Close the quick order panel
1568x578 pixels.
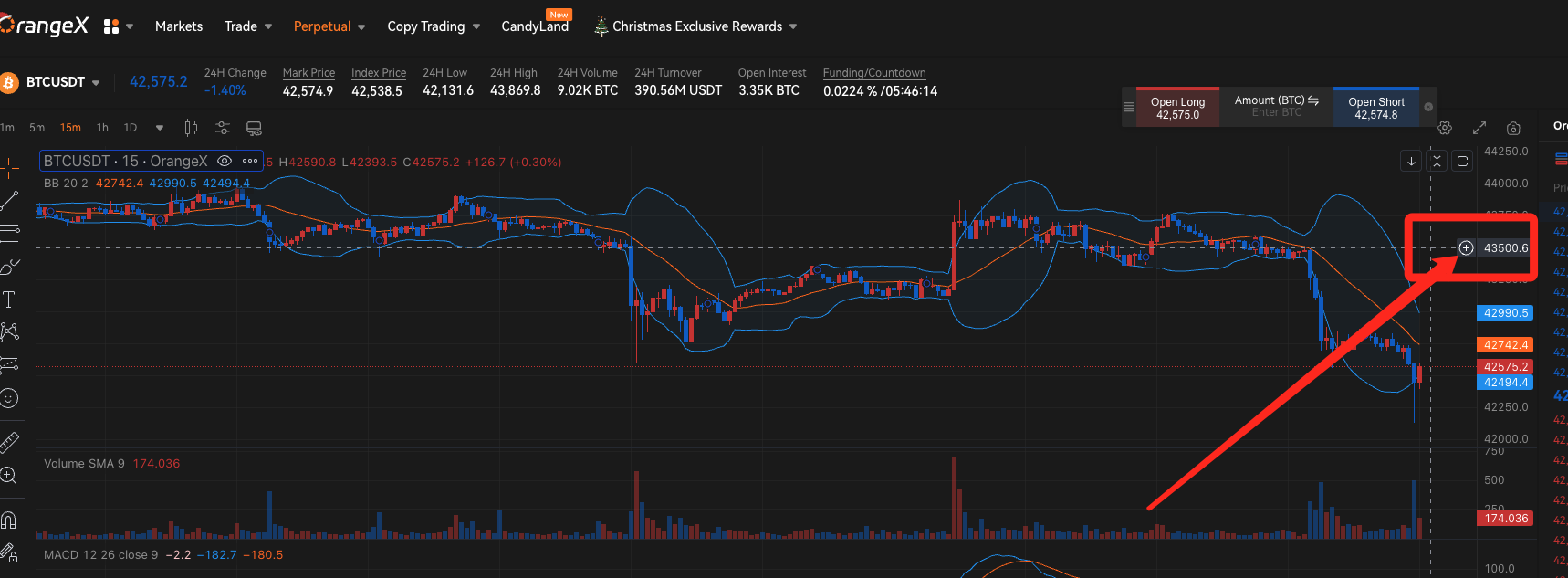pyautogui.click(x=1428, y=107)
